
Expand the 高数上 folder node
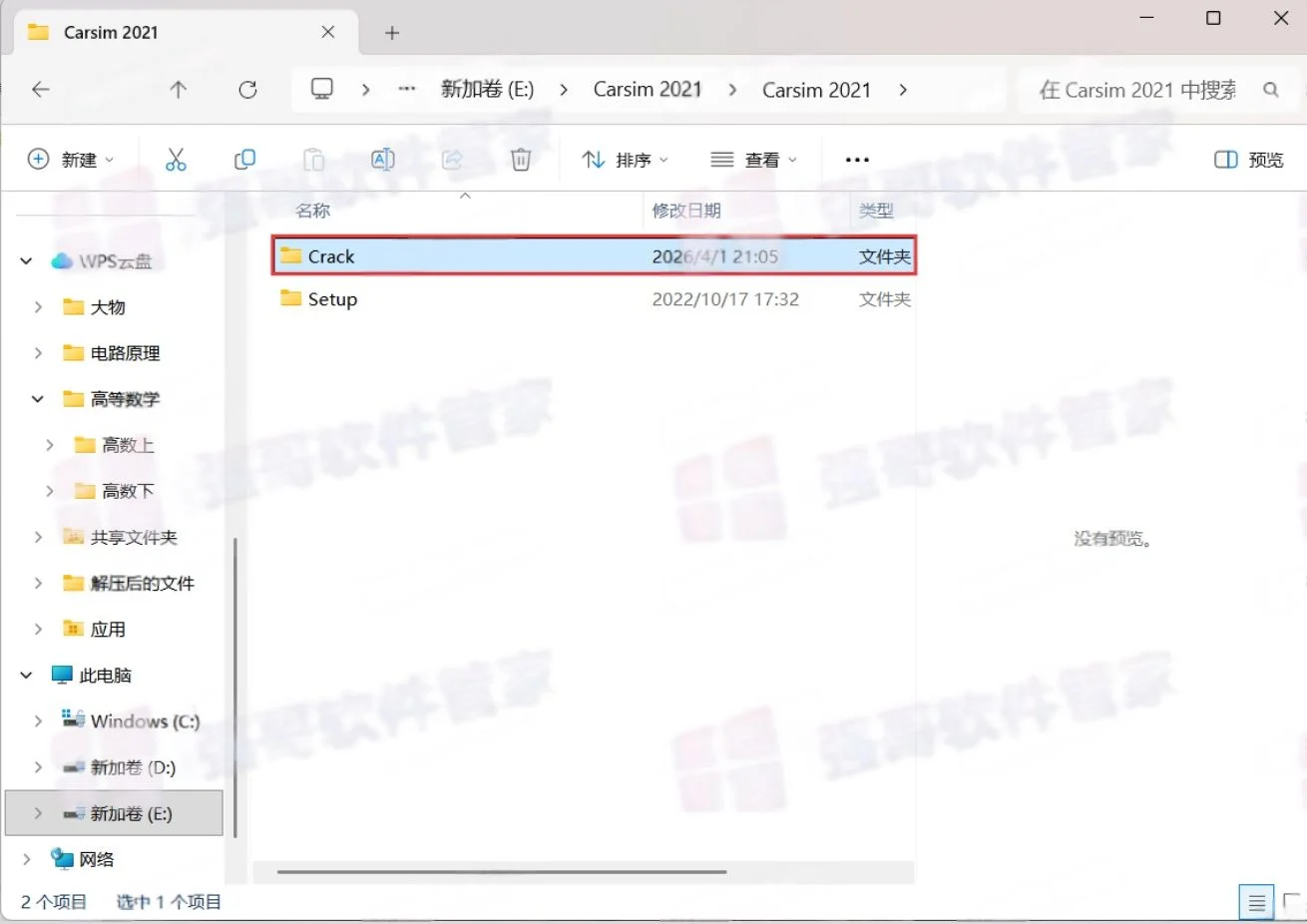coord(50,445)
